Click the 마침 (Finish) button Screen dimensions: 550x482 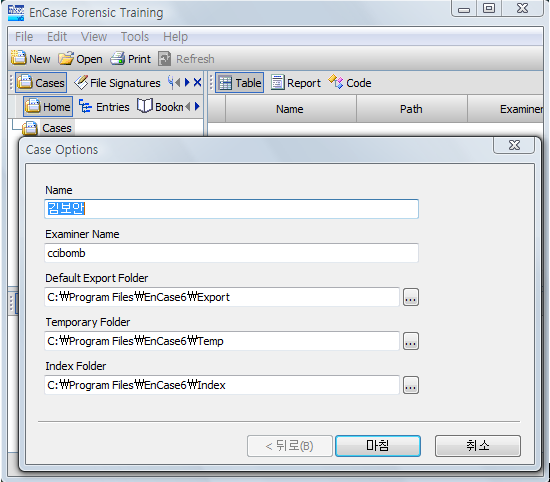coord(378,446)
